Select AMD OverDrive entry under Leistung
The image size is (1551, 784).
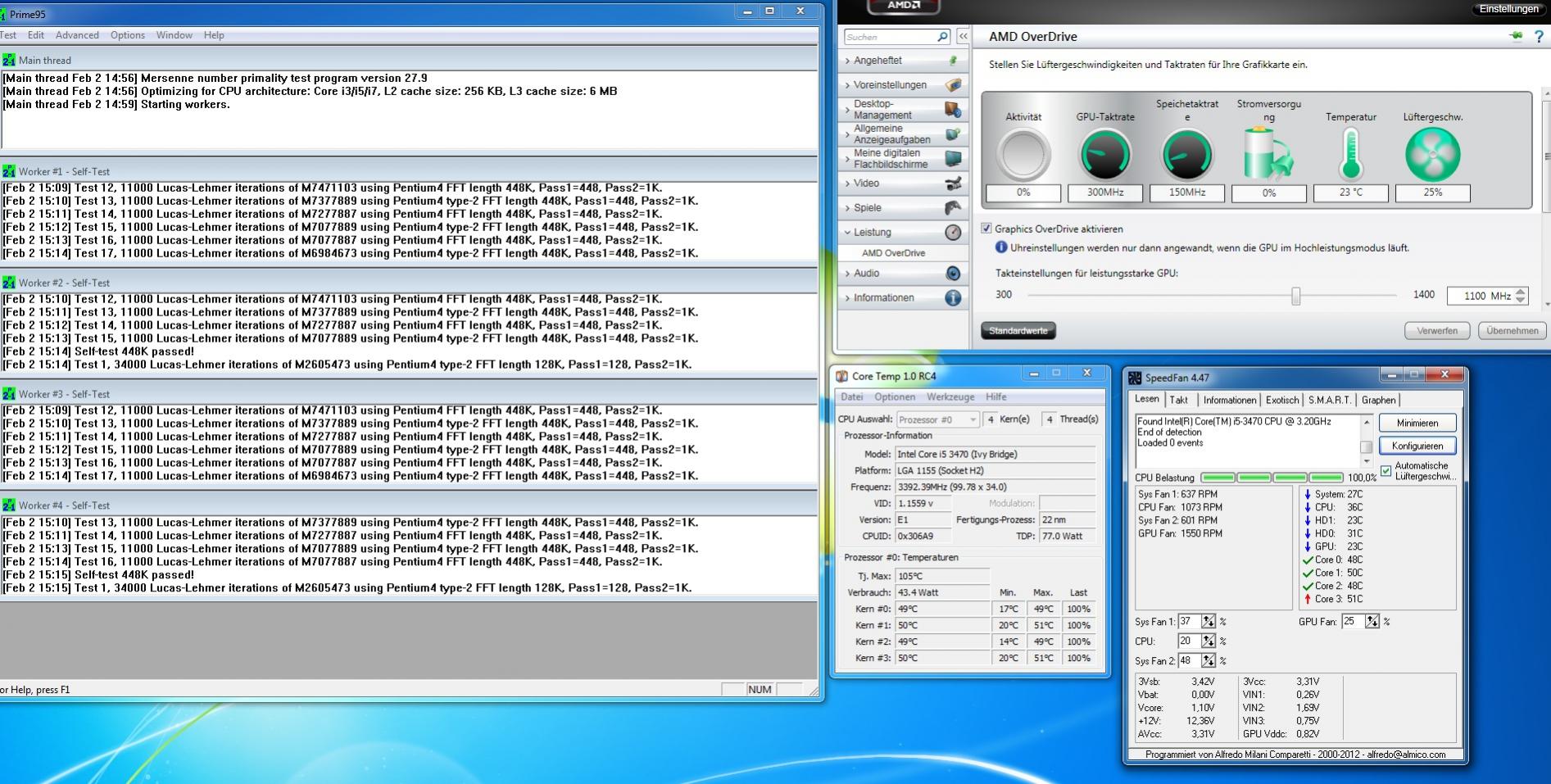(893, 253)
